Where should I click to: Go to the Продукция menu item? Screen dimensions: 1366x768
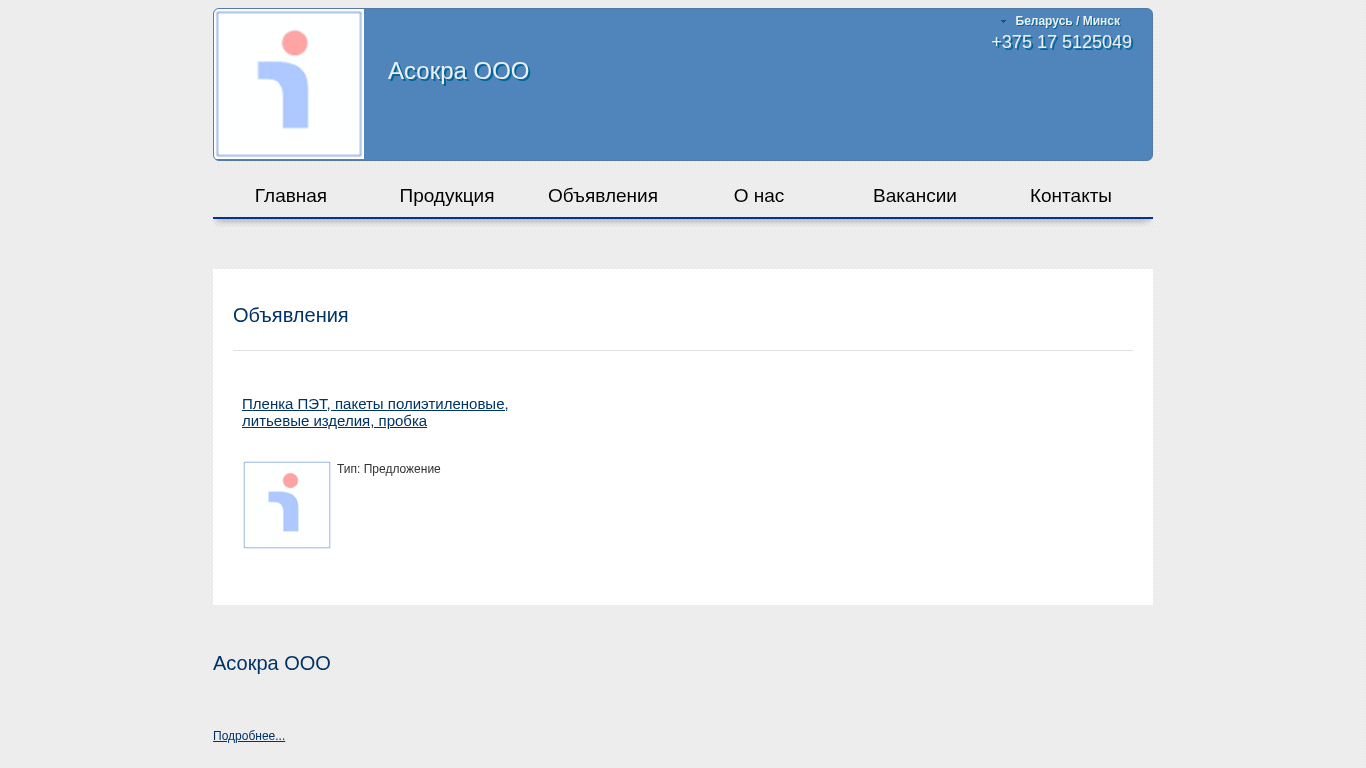447,196
